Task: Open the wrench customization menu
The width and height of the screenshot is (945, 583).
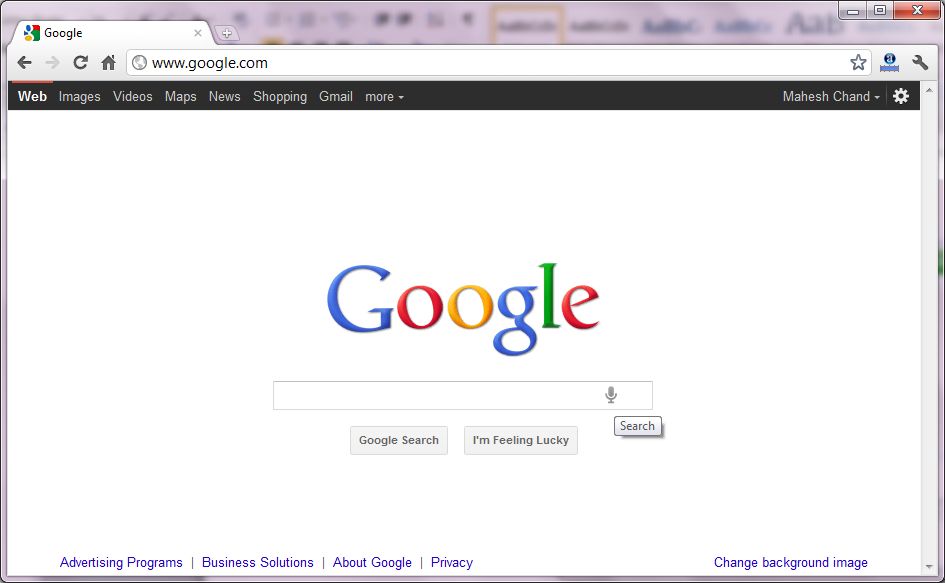Action: [x=920, y=62]
